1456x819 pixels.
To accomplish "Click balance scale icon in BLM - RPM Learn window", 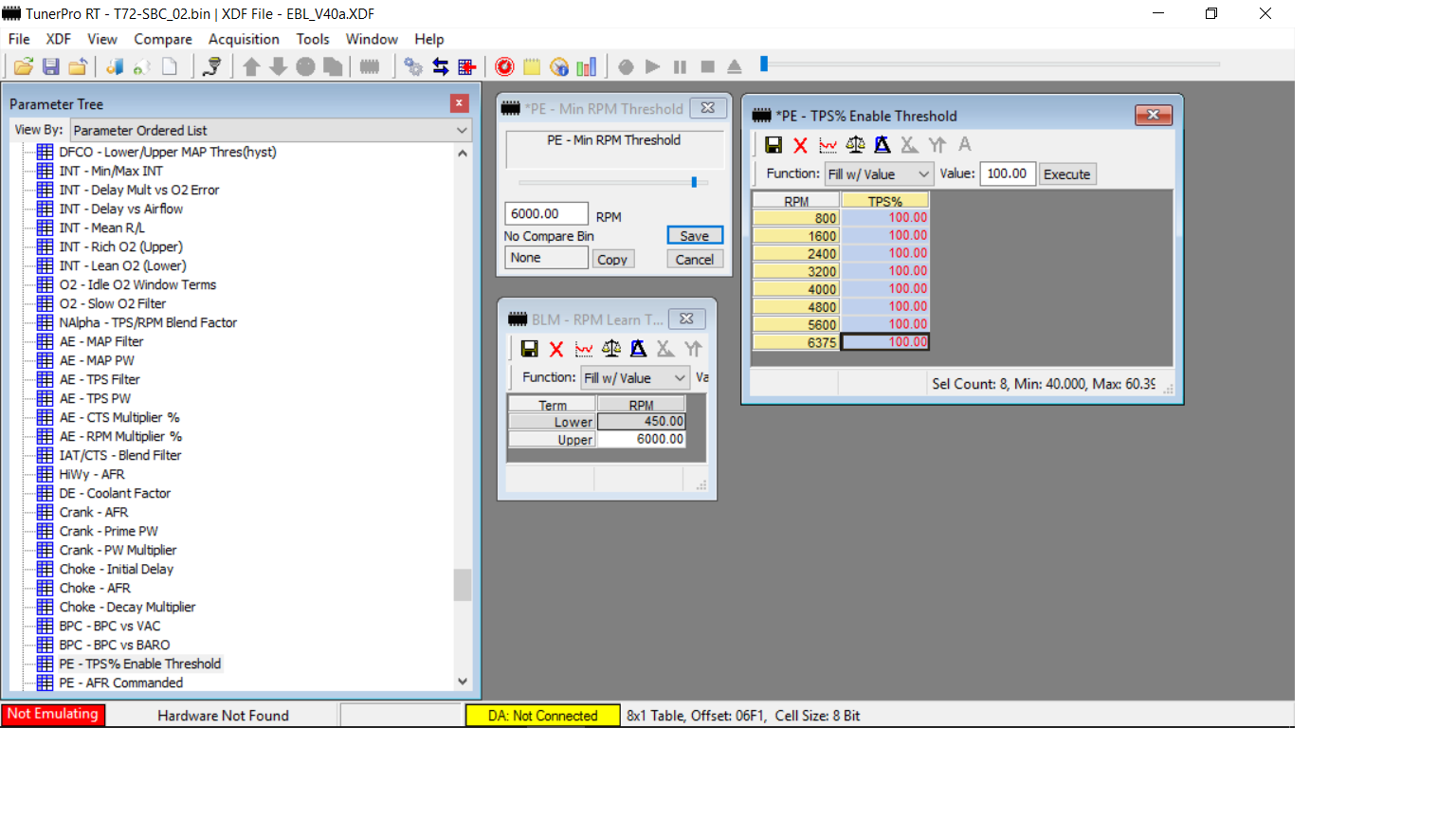I will click(611, 349).
